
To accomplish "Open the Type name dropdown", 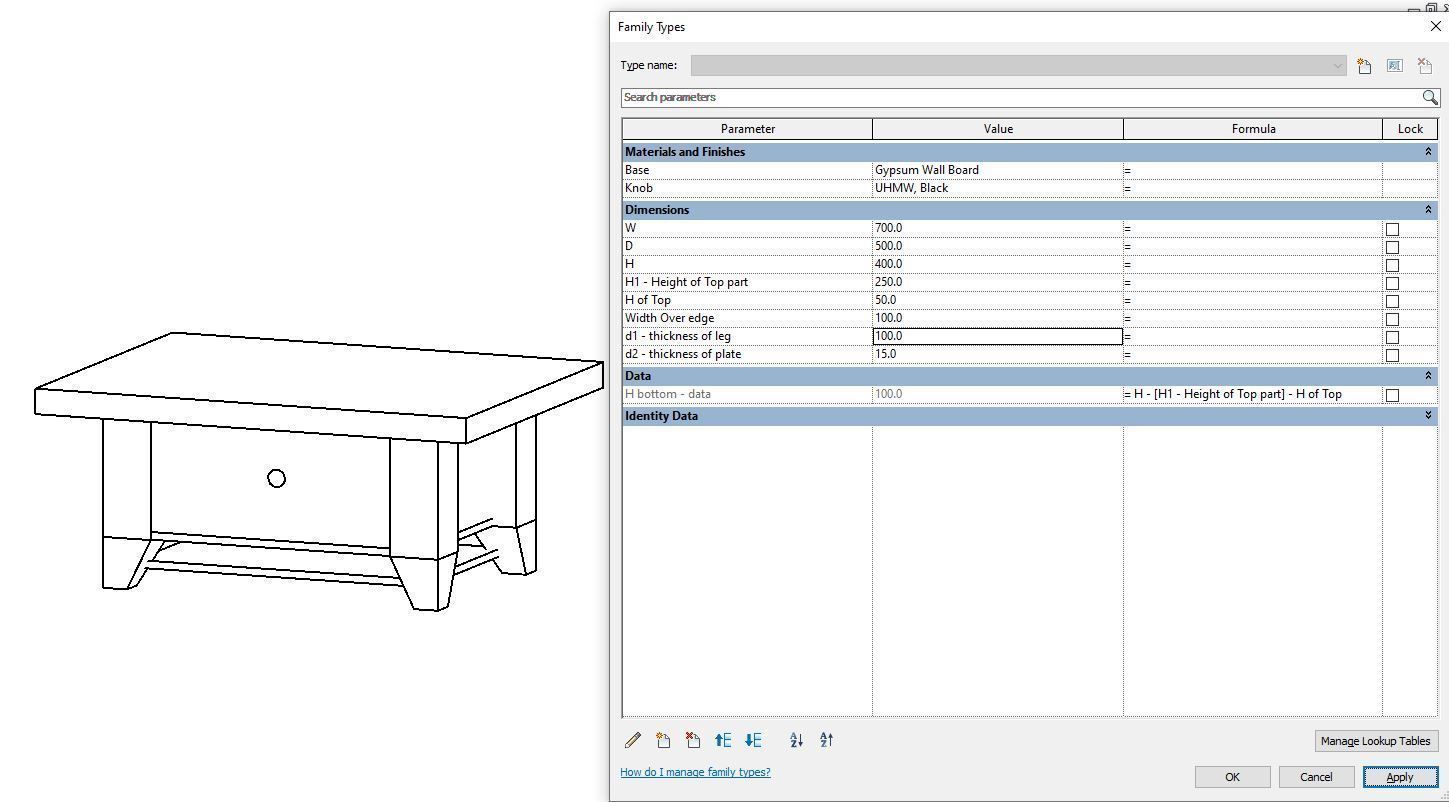I will [x=1340, y=65].
